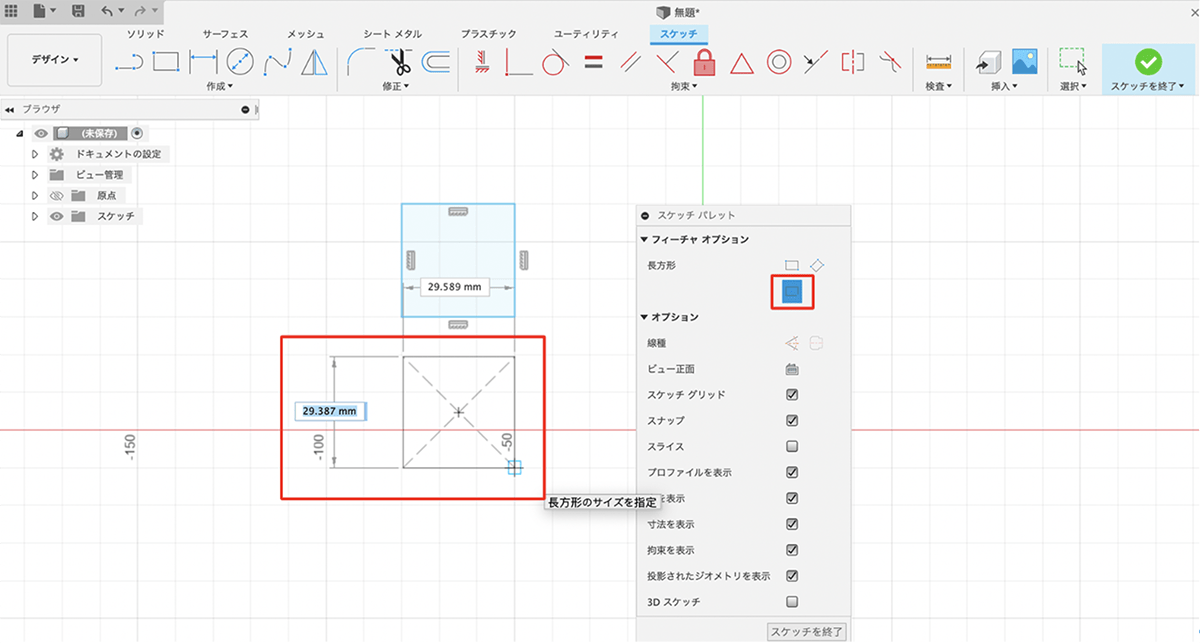Enable the 3D スケッチ checkbox
Screen dimensions: 1200x643
point(792,602)
